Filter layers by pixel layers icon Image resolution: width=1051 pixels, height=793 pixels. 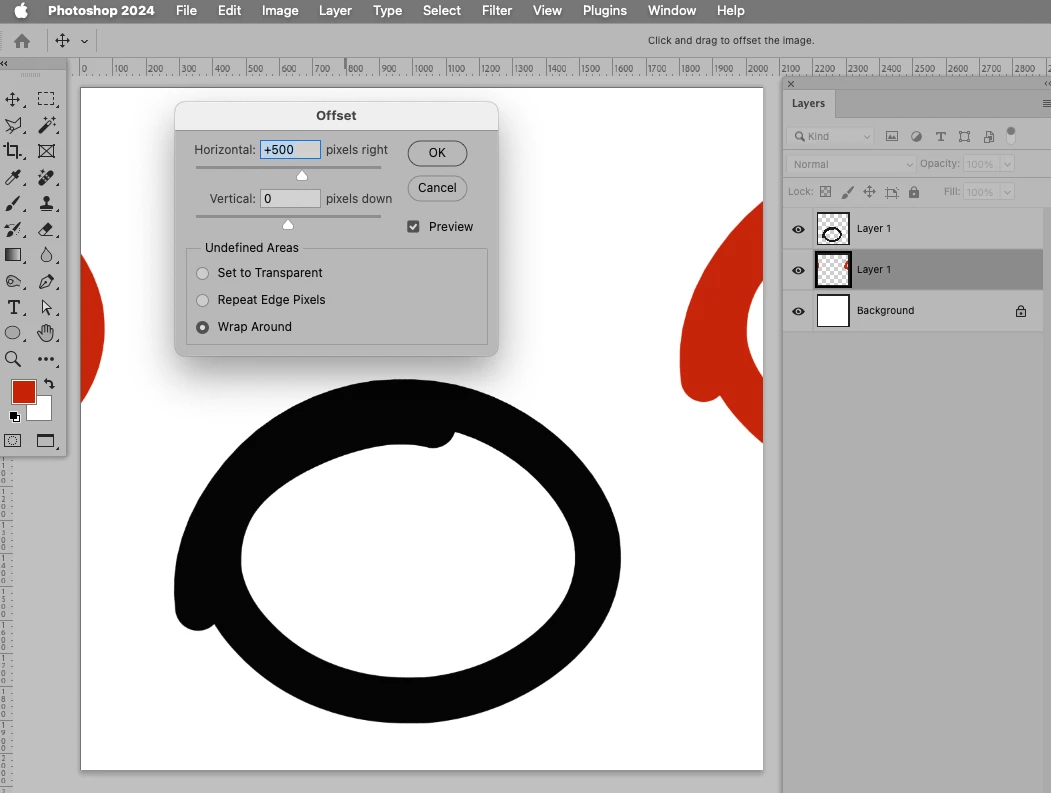coord(891,136)
